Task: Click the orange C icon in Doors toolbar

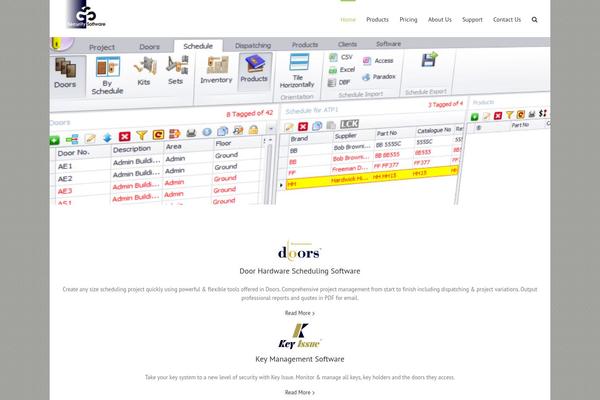Action: [158, 134]
